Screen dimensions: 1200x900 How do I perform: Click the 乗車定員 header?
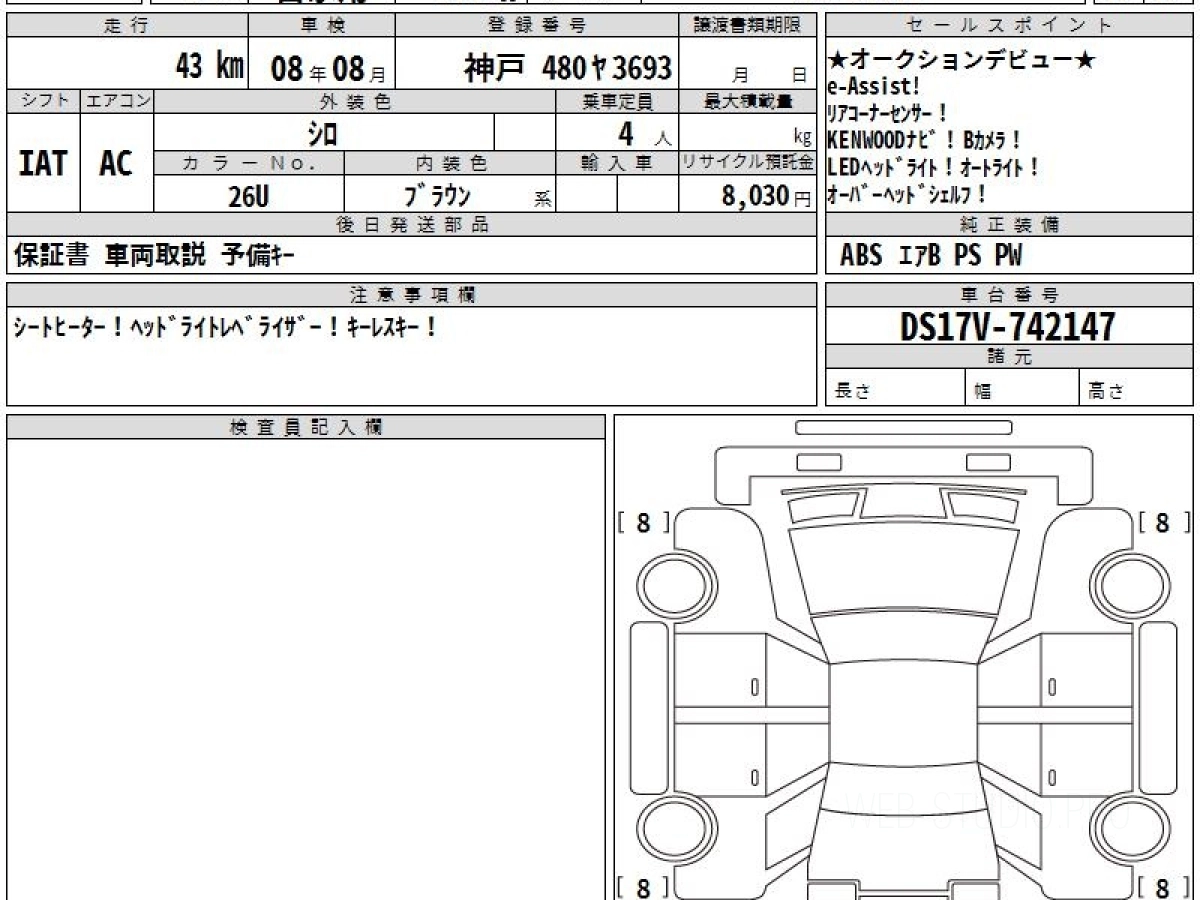pyautogui.click(x=617, y=101)
